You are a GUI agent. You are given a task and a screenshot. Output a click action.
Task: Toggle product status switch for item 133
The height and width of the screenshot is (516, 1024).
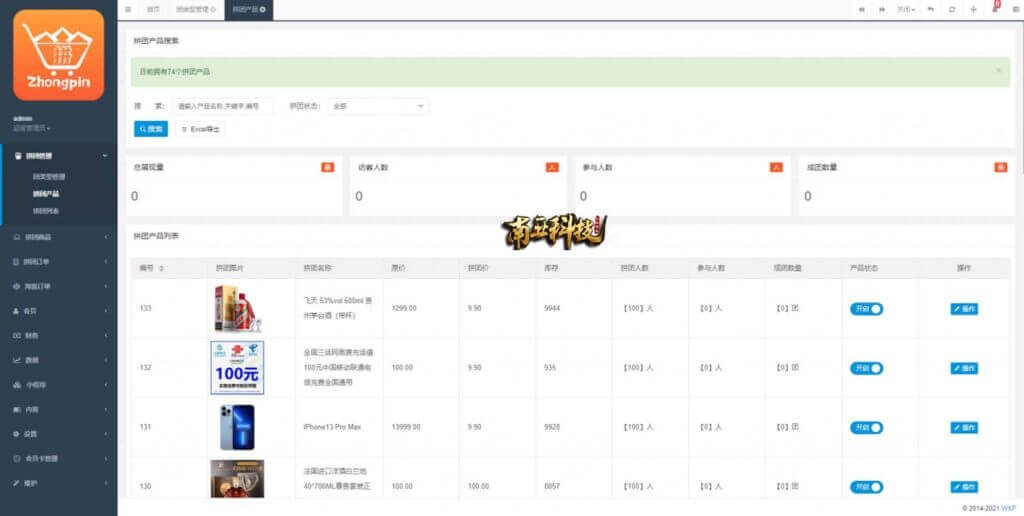866,309
